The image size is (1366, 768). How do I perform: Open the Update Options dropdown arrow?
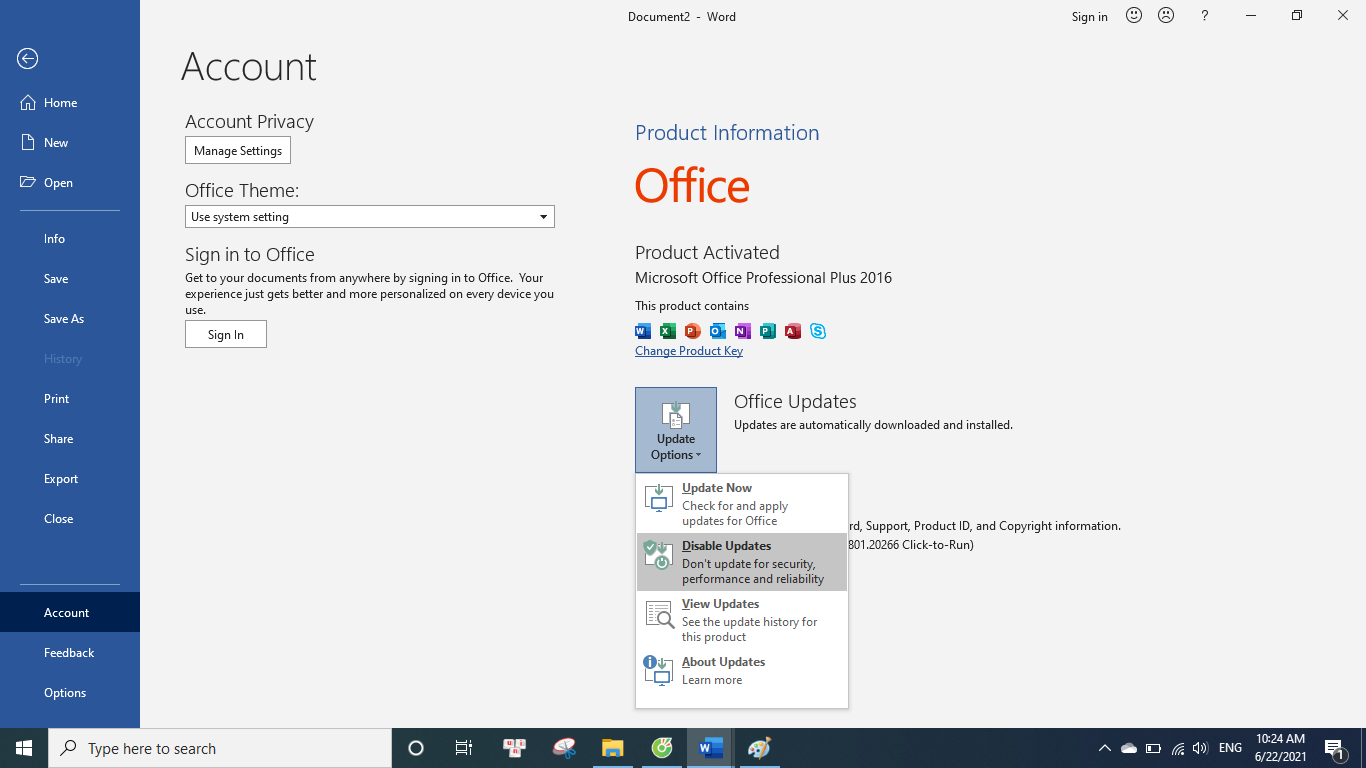point(701,454)
